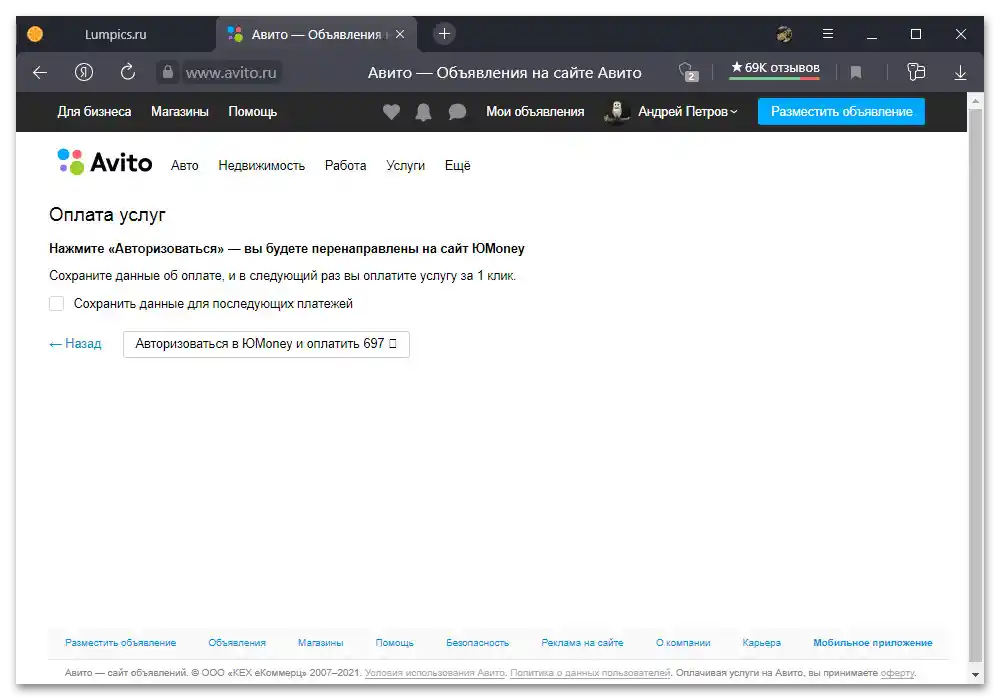1000x700 pixels.
Task: Open Условия использования Авито link
Action: 435,673
